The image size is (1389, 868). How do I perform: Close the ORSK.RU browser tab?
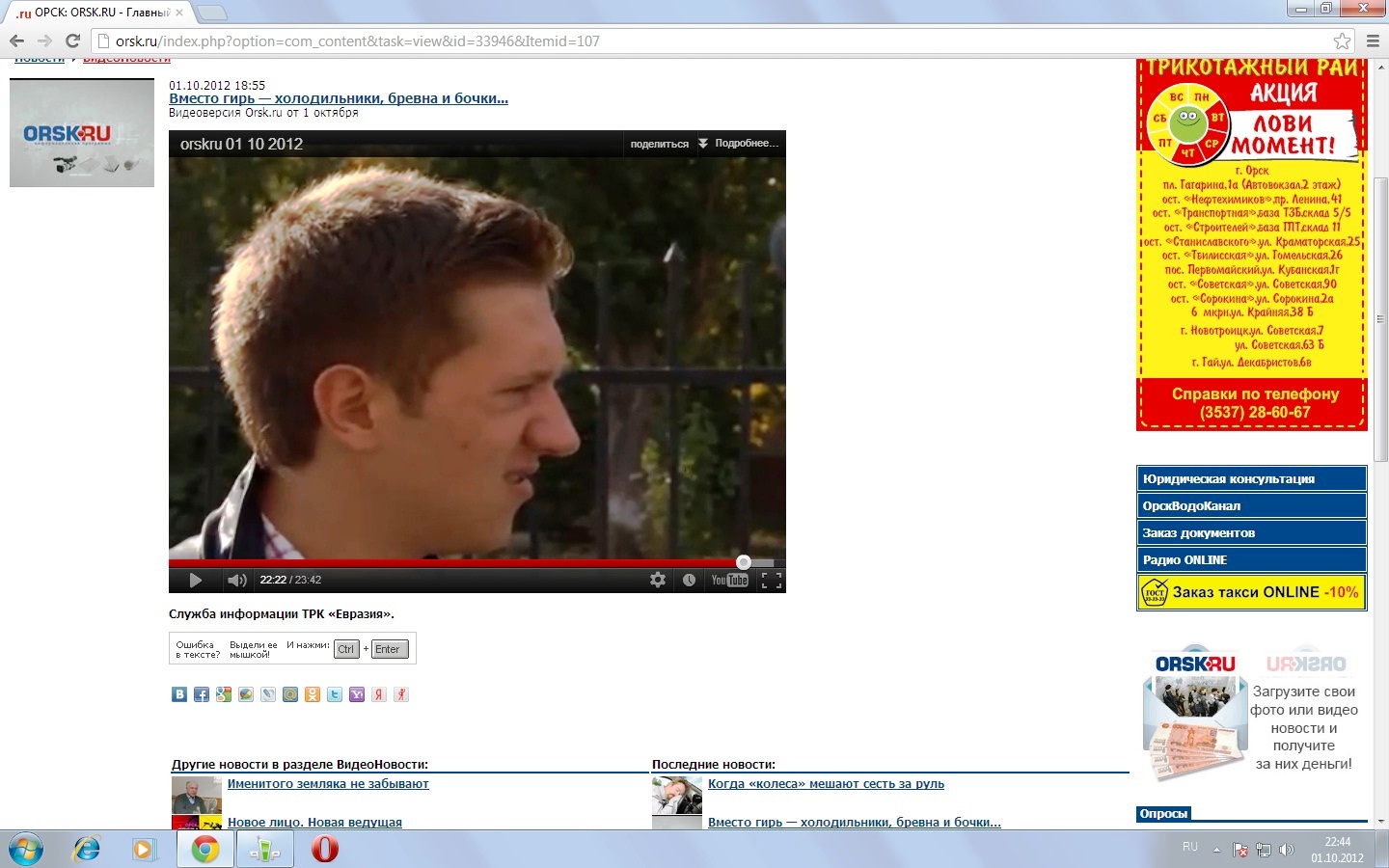coord(179,13)
